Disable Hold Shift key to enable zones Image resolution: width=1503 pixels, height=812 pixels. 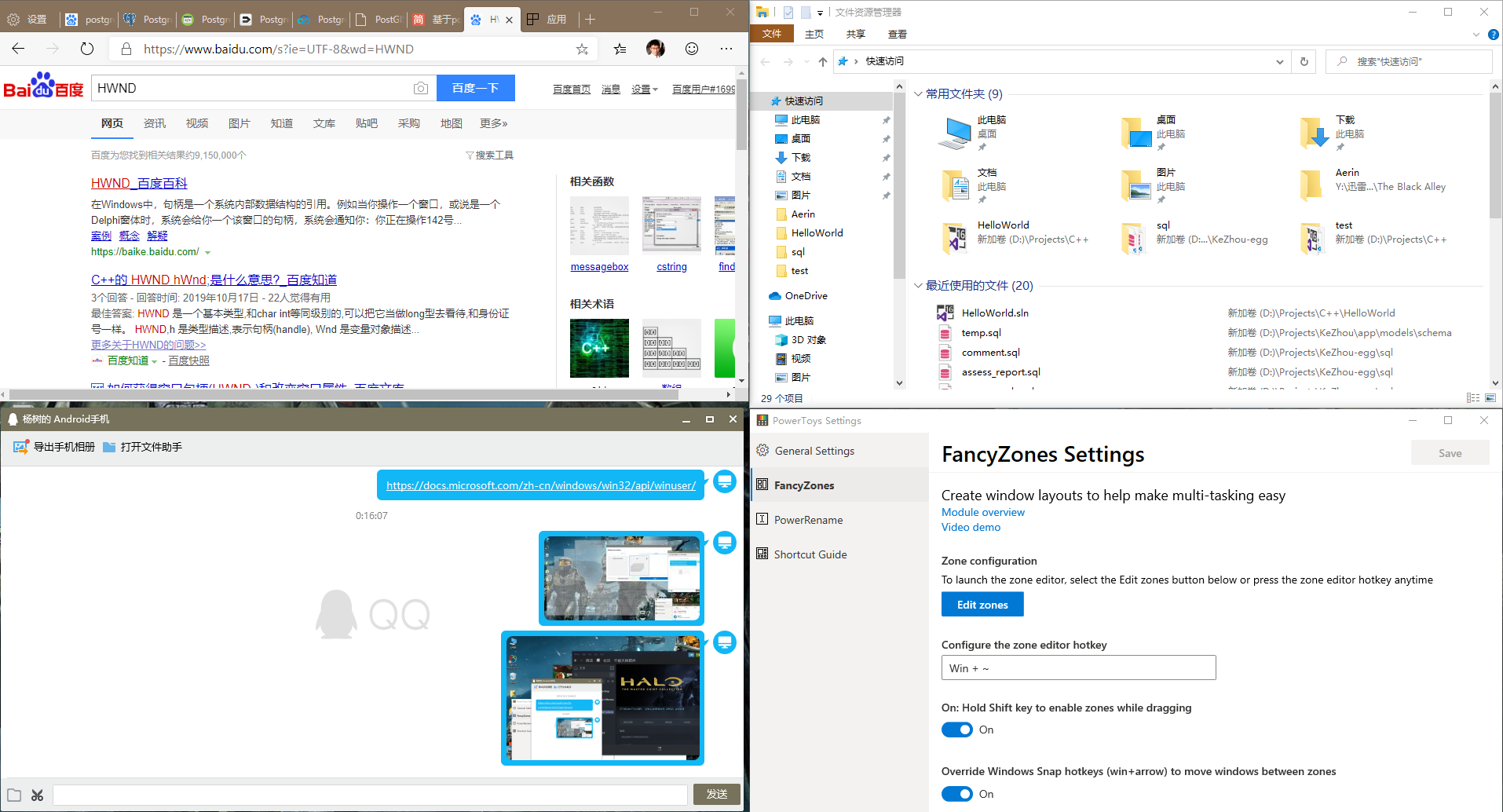956,729
